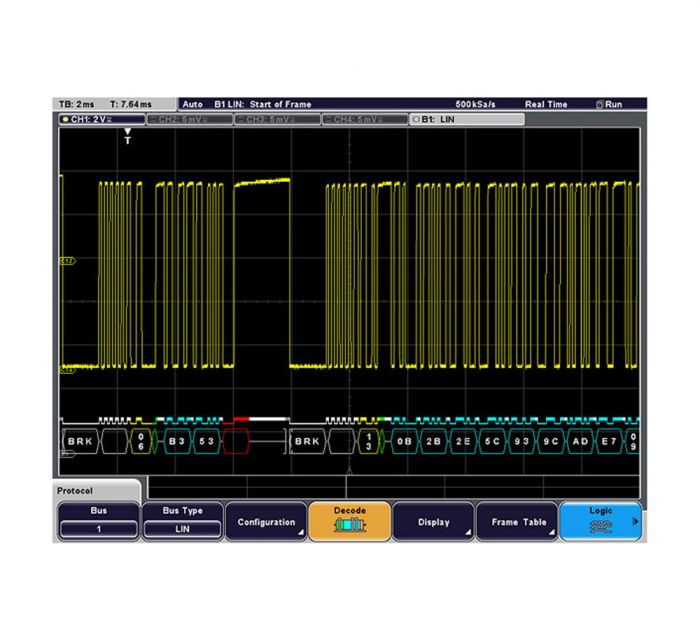This screenshot has height=640, width=700.
Task: Click the decoded B3 data byte
Action: tap(177, 439)
